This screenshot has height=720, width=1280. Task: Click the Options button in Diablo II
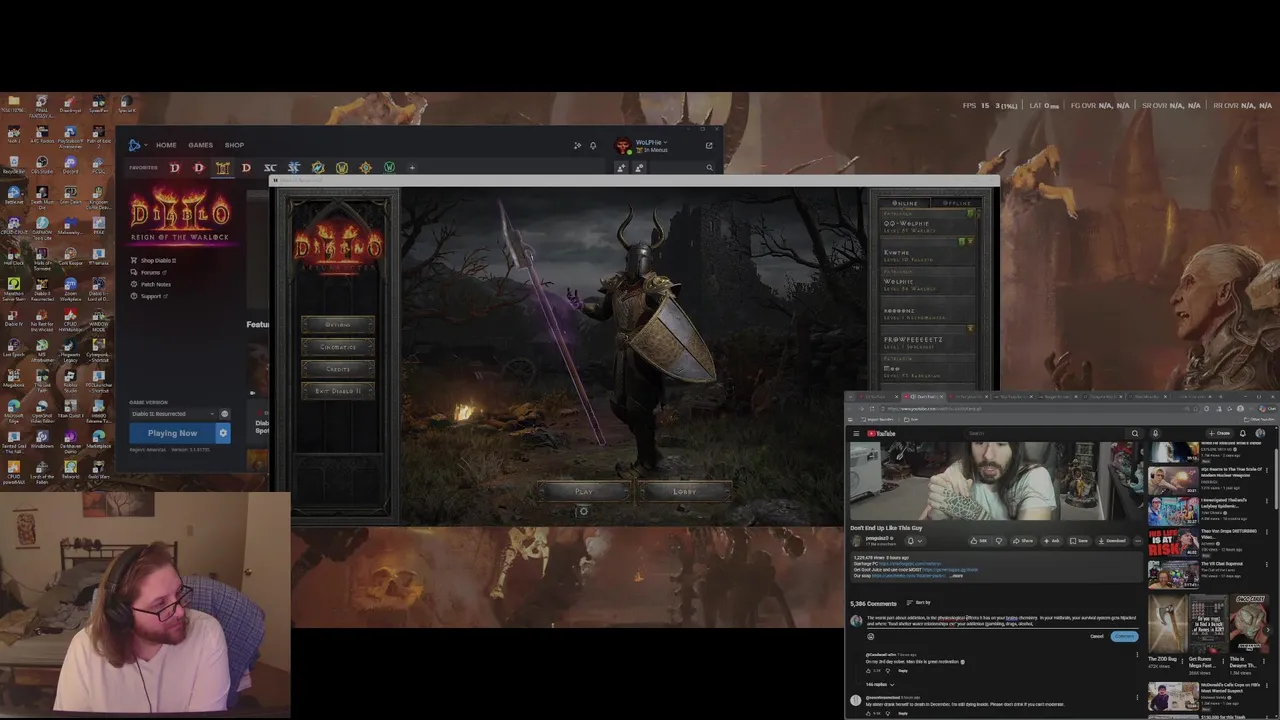tap(338, 324)
